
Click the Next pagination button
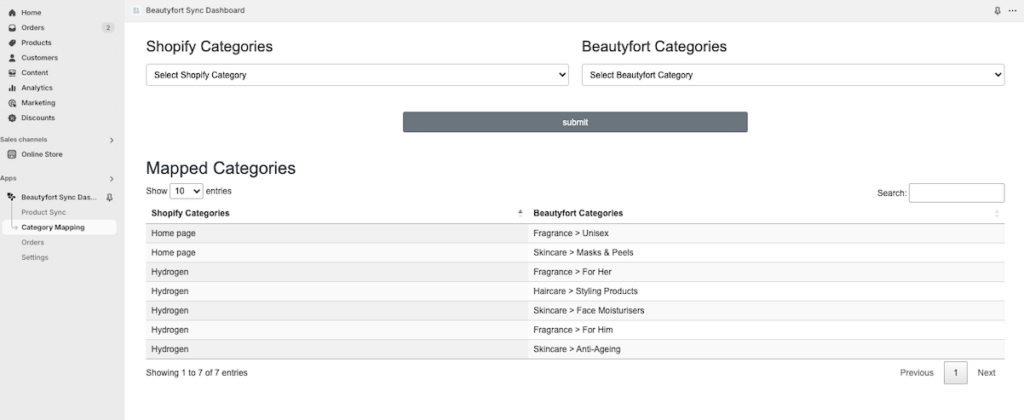pyautogui.click(x=986, y=373)
